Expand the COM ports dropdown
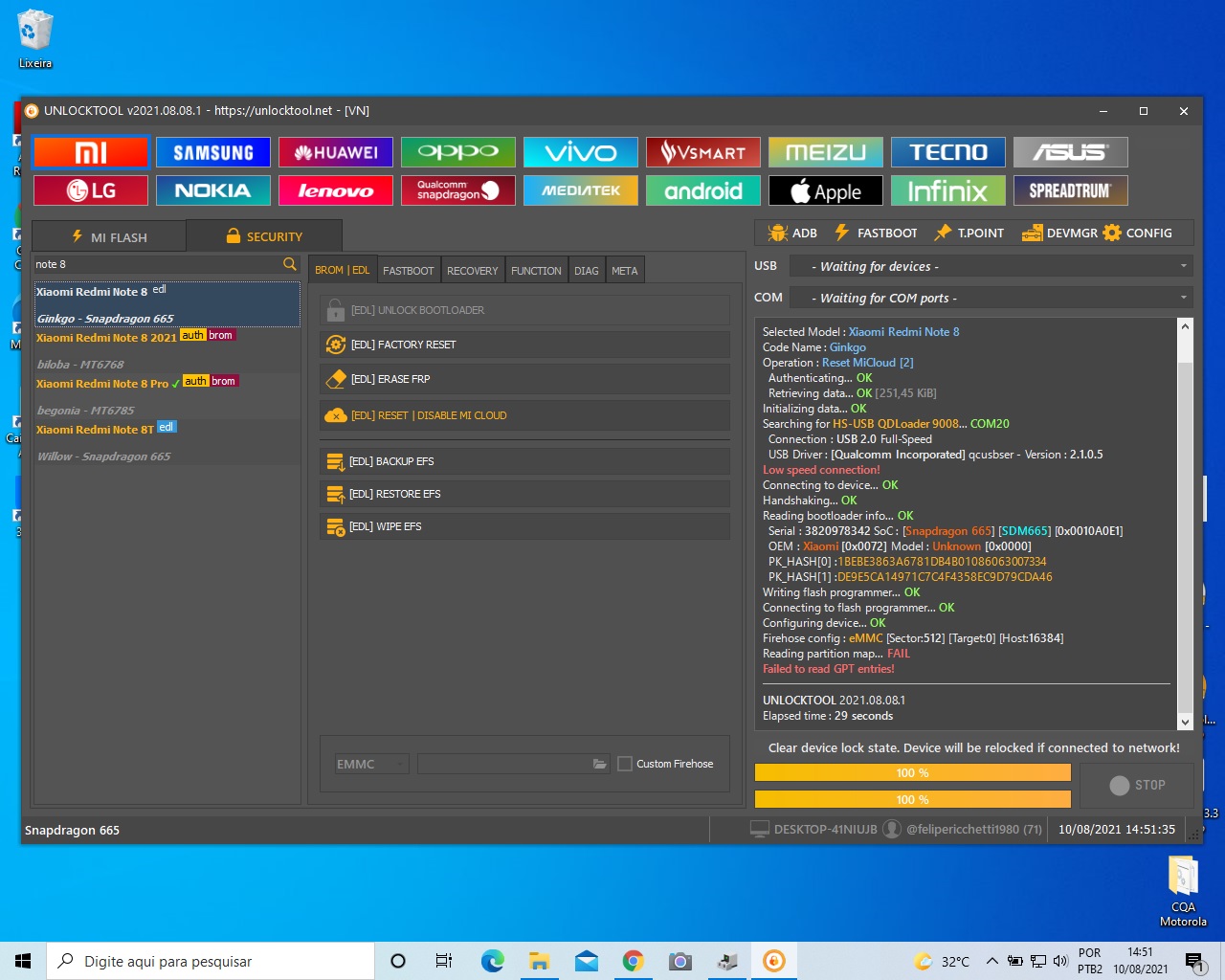This screenshot has height=980, width=1225. pos(991,298)
